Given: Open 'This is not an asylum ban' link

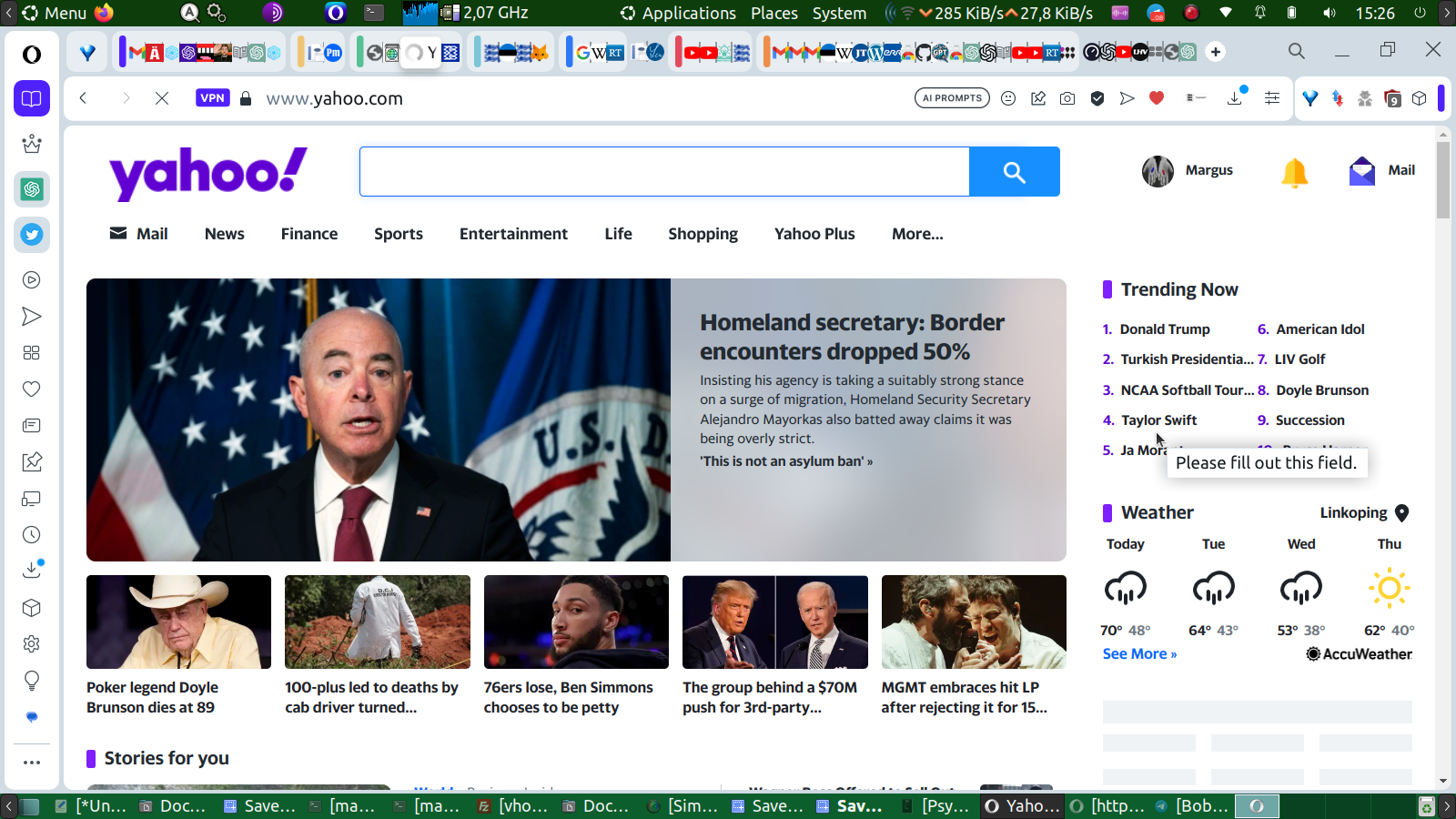Looking at the screenshot, I should (786, 461).
